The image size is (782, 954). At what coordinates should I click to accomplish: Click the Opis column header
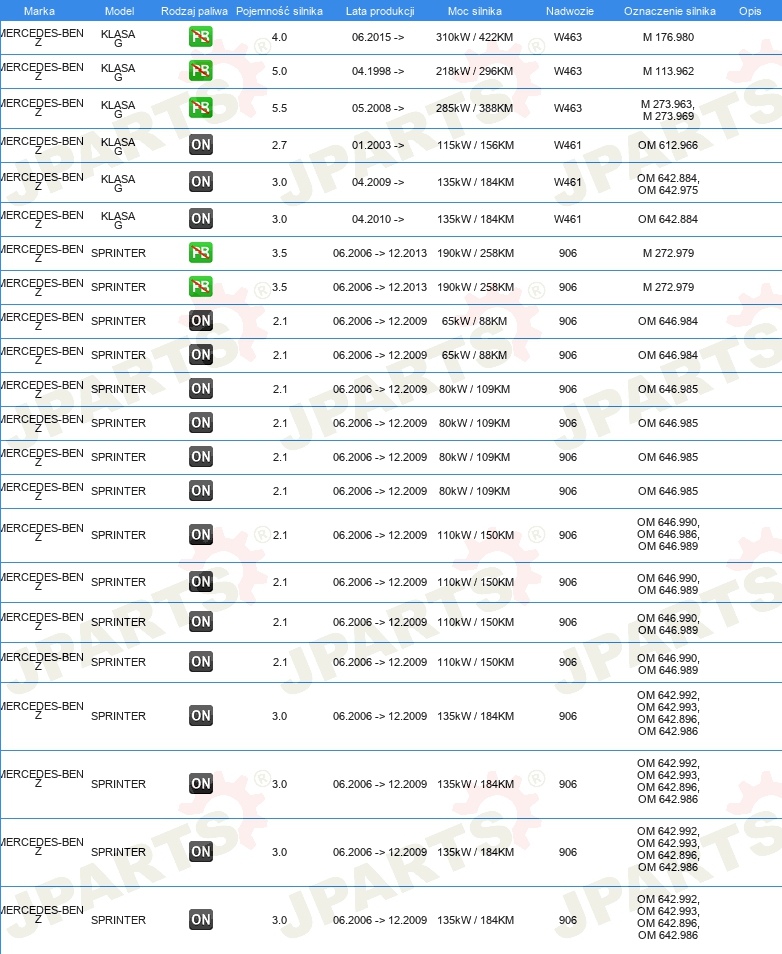tap(750, 11)
